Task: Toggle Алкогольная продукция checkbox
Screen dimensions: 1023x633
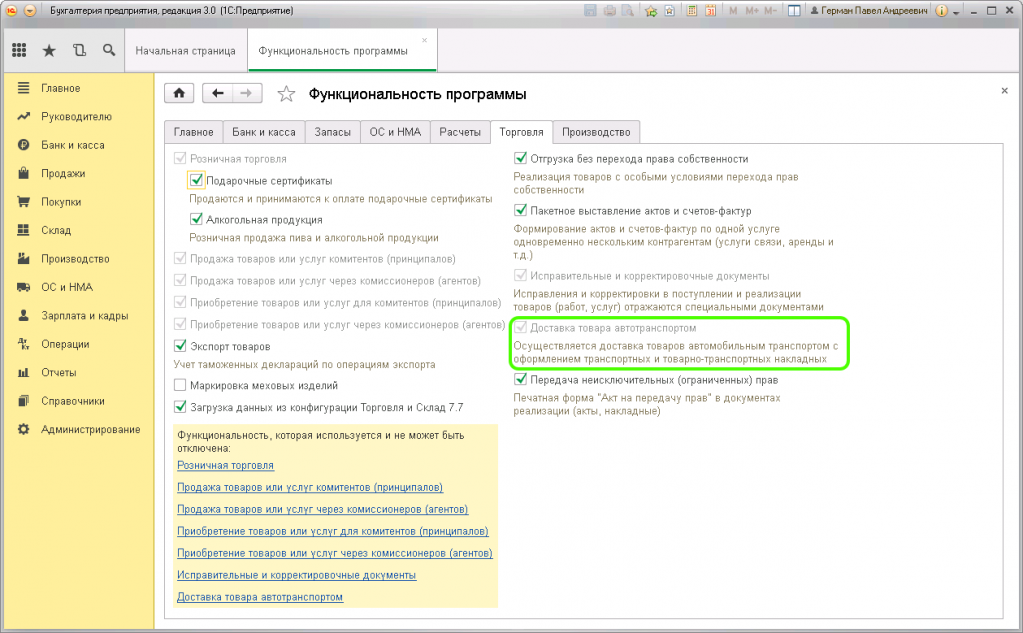Action: [x=196, y=219]
